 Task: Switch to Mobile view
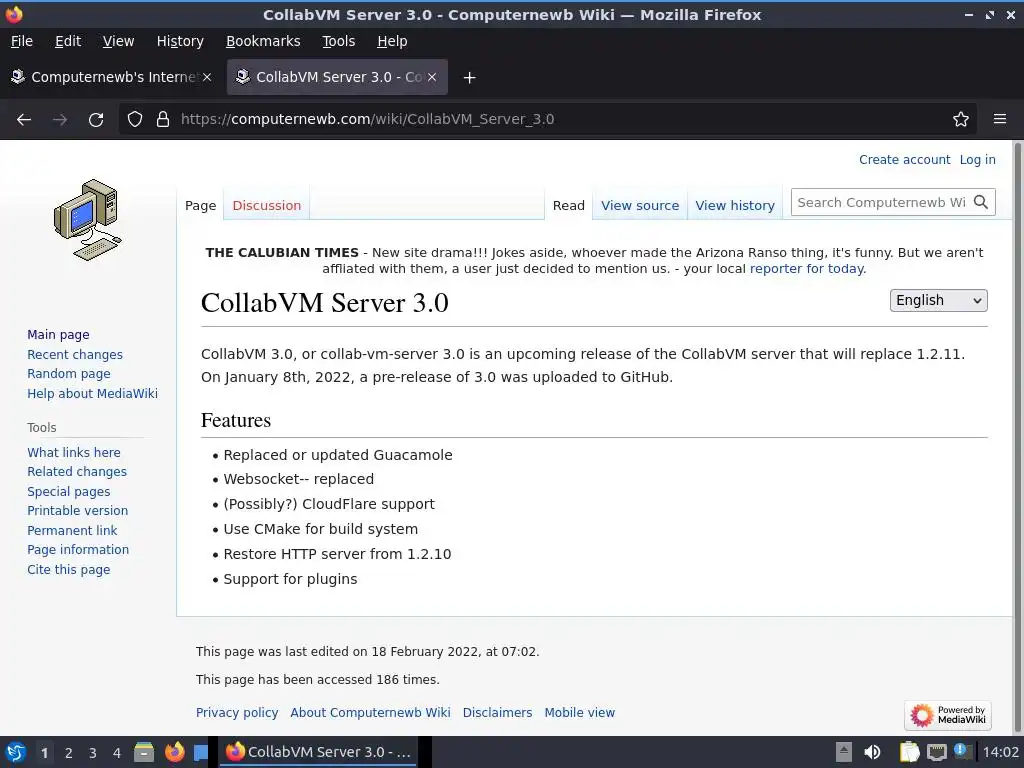tap(580, 712)
